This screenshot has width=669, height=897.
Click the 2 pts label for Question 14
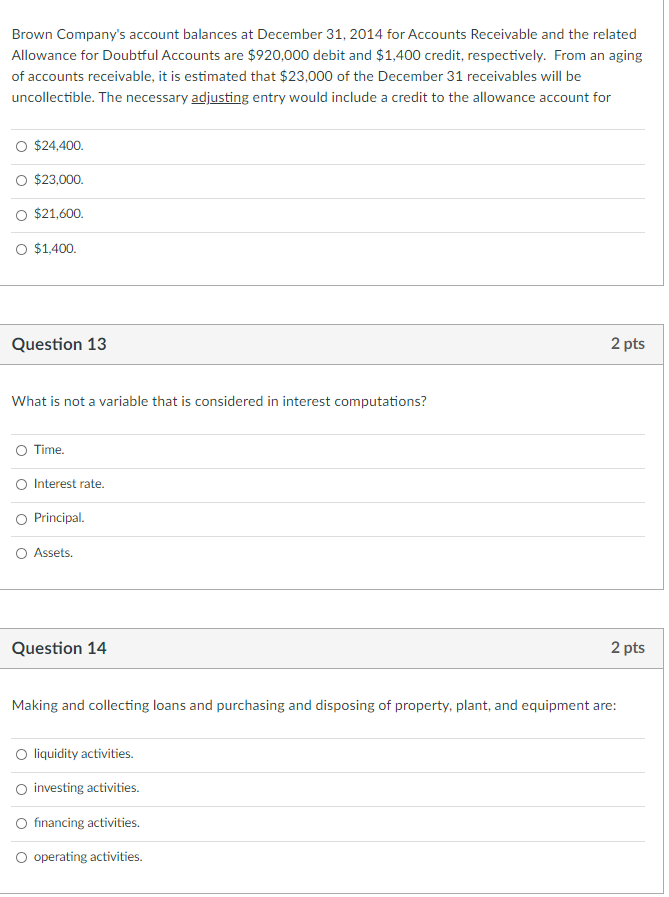[629, 648]
